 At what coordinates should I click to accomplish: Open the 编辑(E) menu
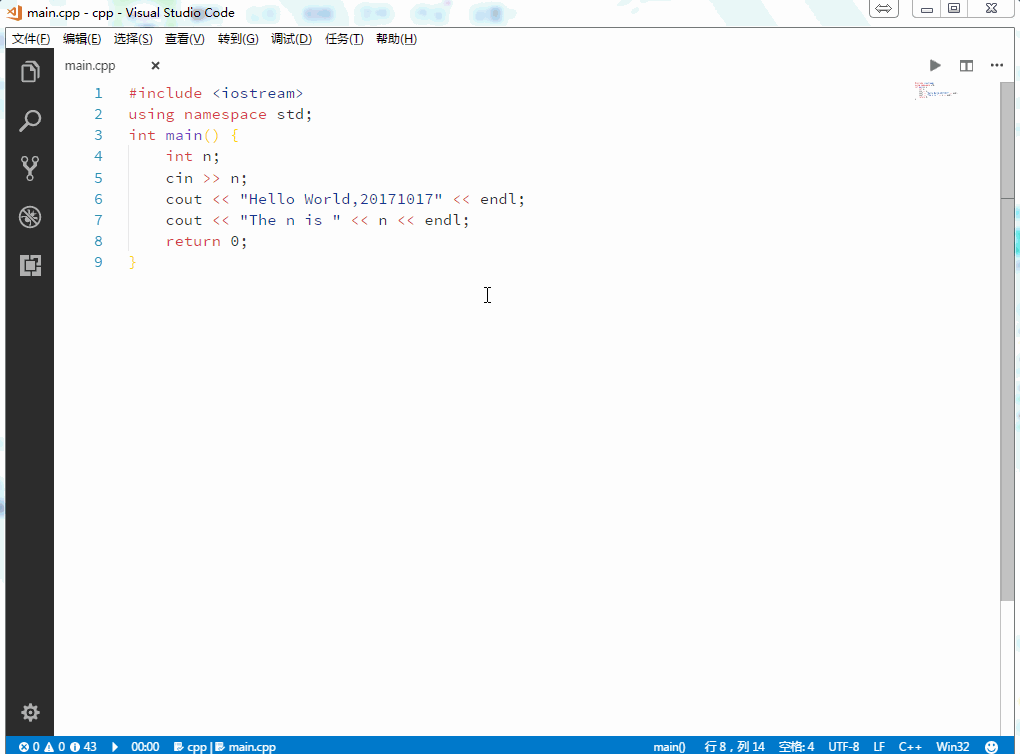pyautogui.click(x=82, y=39)
